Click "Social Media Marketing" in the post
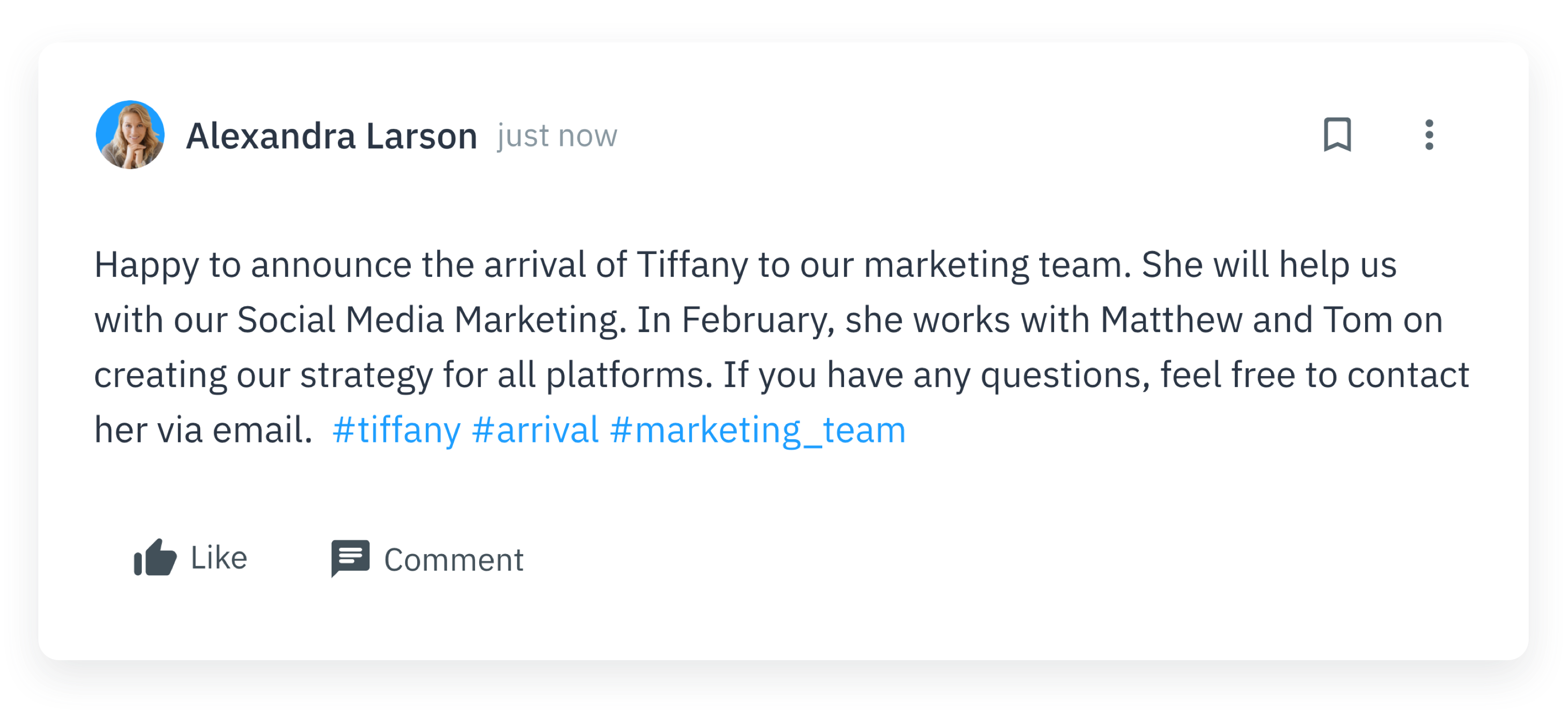 tap(431, 320)
